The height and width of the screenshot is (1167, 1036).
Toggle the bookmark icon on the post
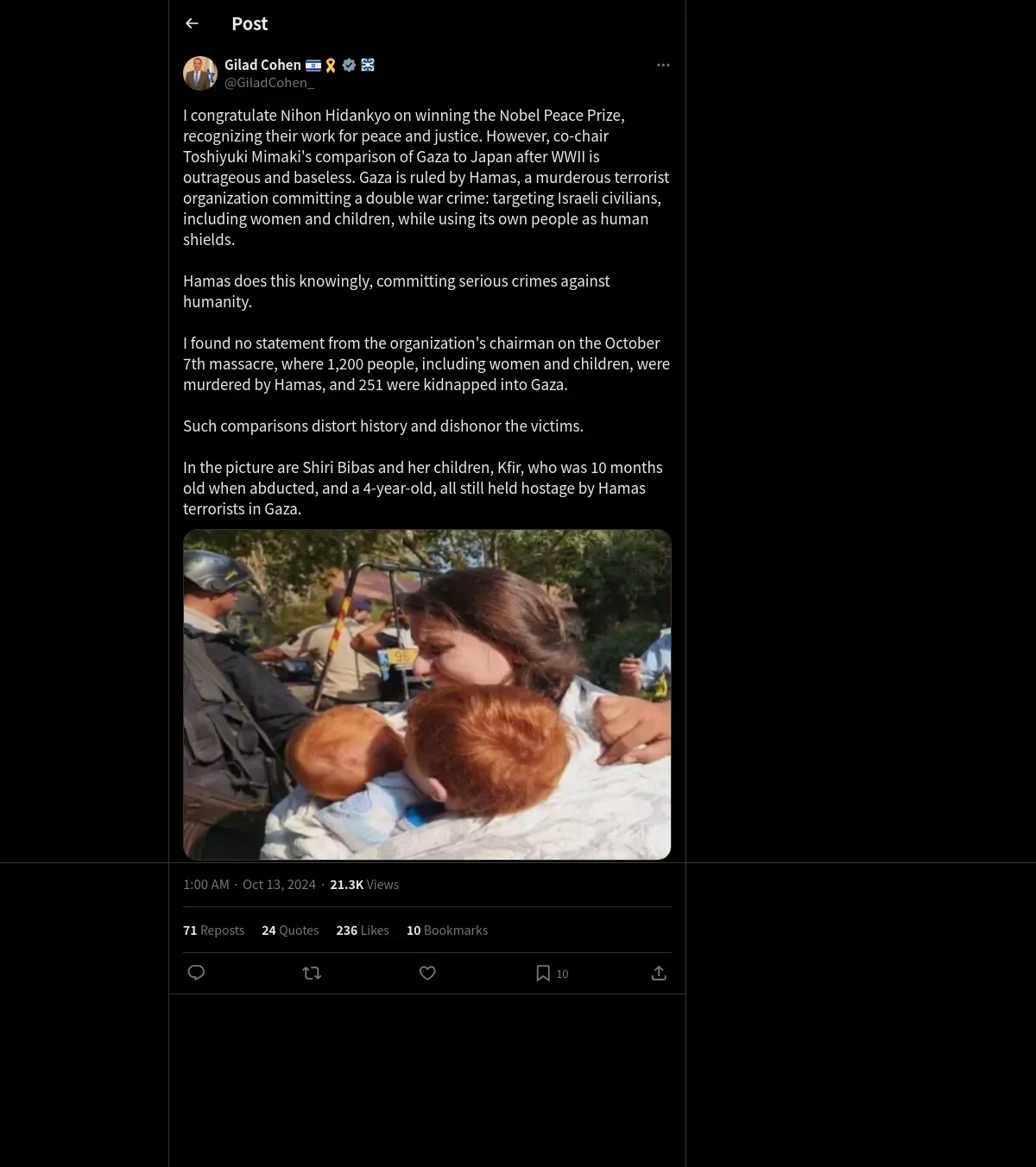pyautogui.click(x=543, y=973)
